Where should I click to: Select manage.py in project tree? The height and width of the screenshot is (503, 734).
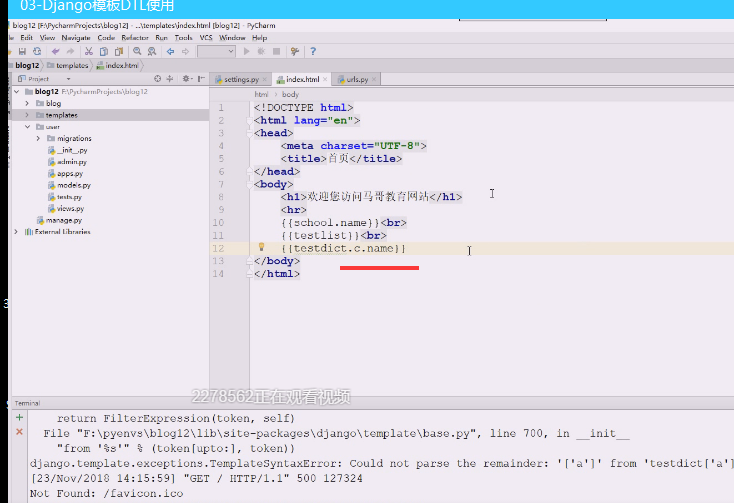59,220
